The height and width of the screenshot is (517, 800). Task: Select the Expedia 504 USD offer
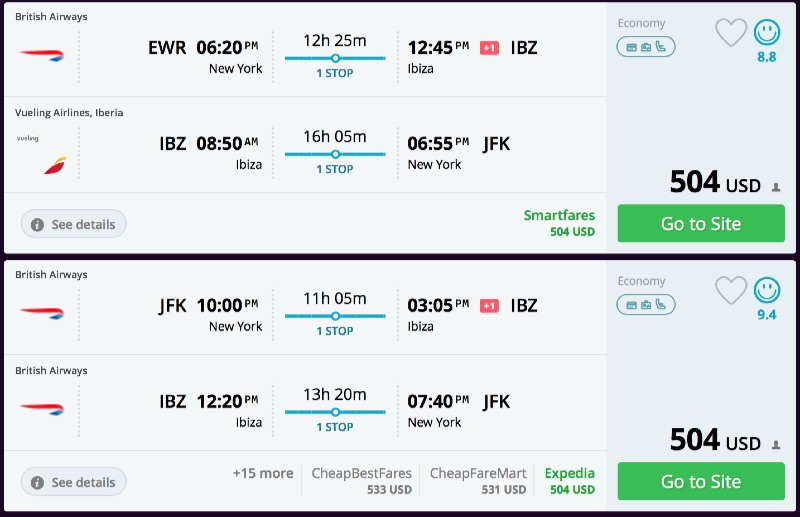[x=570, y=481]
